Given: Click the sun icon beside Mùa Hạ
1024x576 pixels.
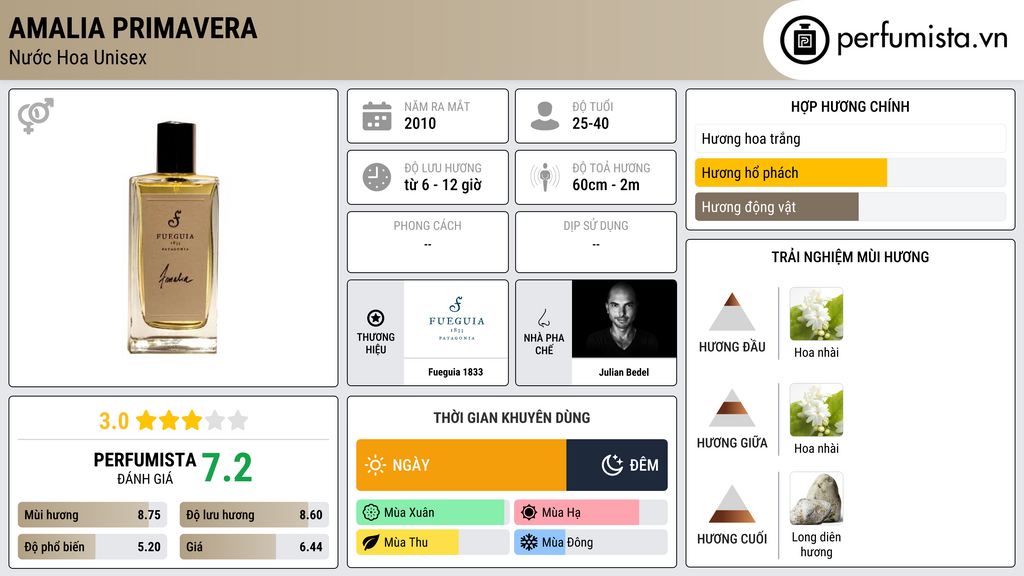Looking at the screenshot, I should 529,513.
